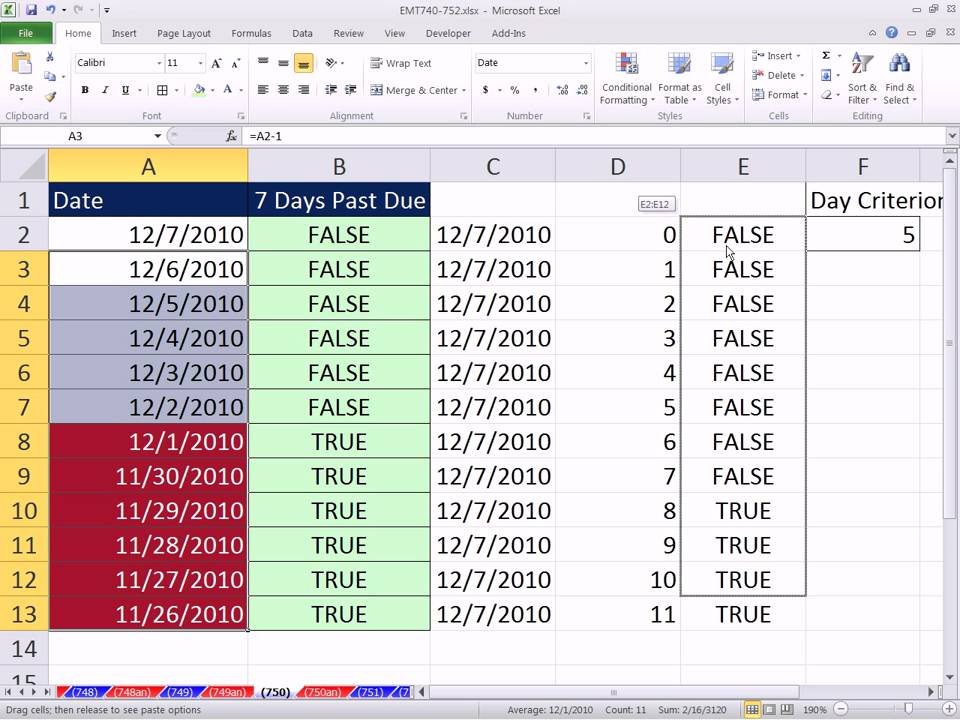The height and width of the screenshot is (720, 960).
Task: Click the formula bar containing =A2-1
Action: [594, 136]
